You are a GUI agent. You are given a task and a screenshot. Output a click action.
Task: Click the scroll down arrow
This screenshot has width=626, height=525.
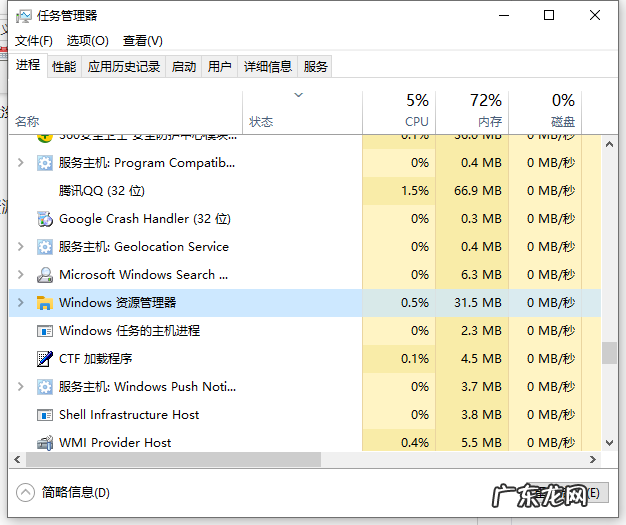pyautogui.click(x=609, y=442)
